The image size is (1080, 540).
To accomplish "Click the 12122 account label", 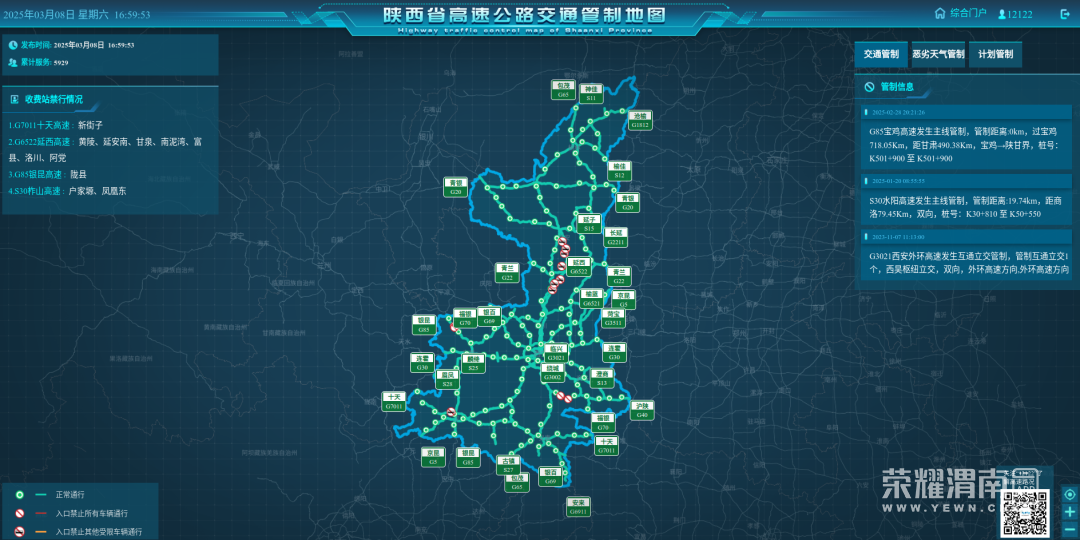I will click(x=1020, y=14).
